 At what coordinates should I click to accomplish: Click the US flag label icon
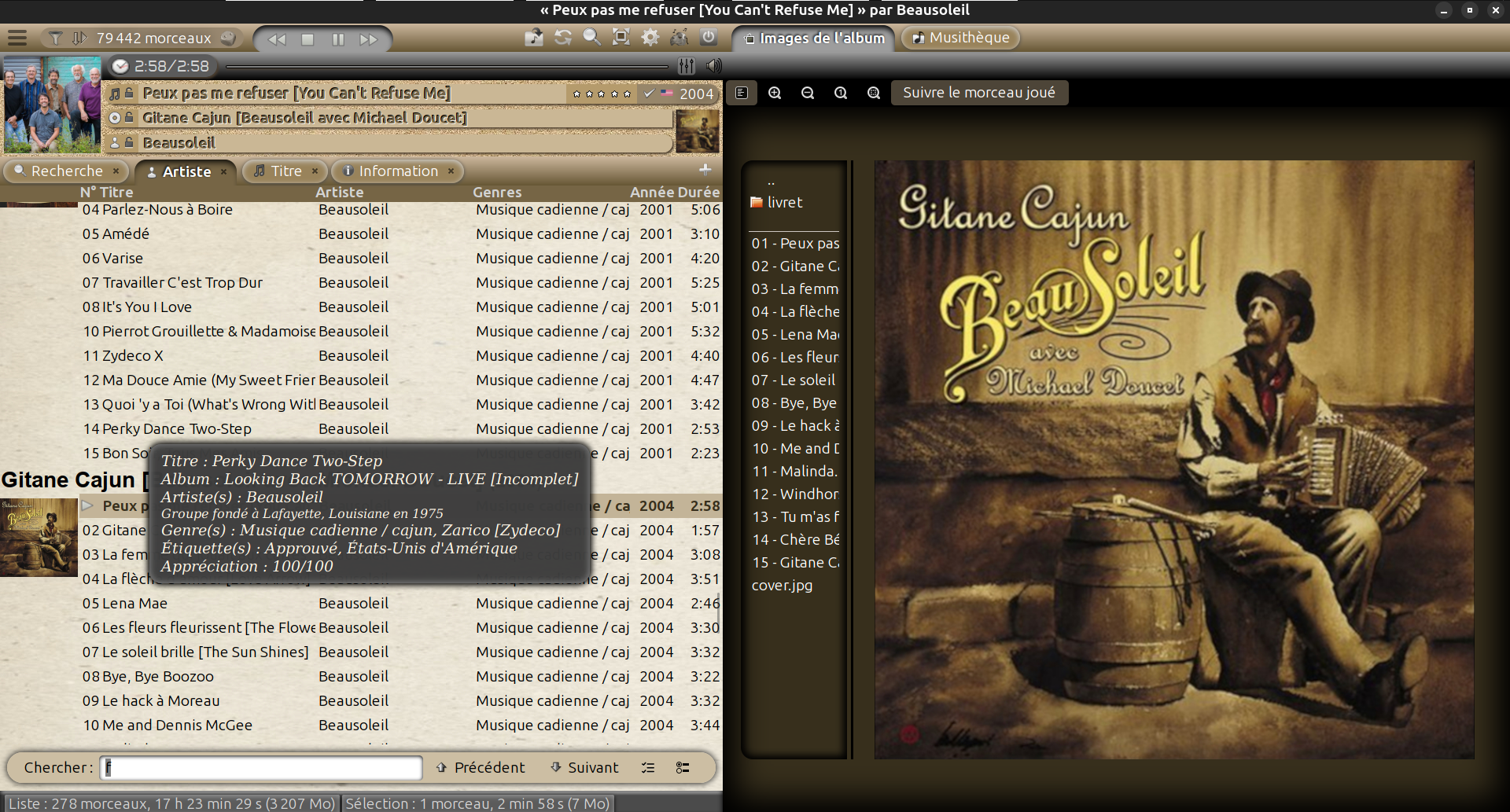667,93
